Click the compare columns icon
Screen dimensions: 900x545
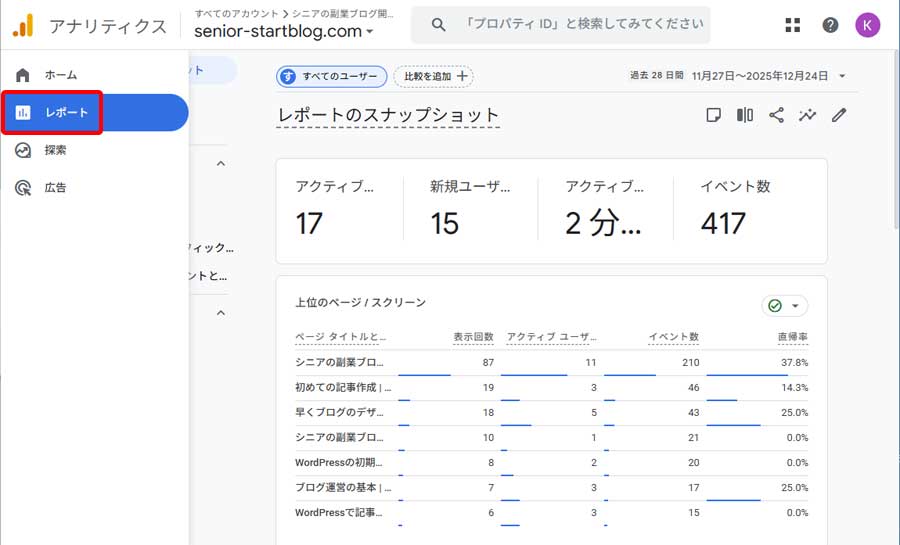pos(744,115)
